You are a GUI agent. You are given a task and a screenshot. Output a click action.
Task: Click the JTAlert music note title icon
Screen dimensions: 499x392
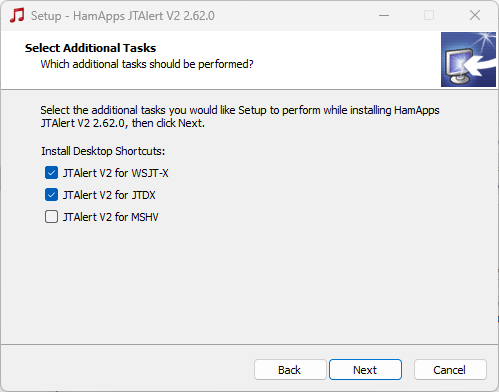point(17,15)
